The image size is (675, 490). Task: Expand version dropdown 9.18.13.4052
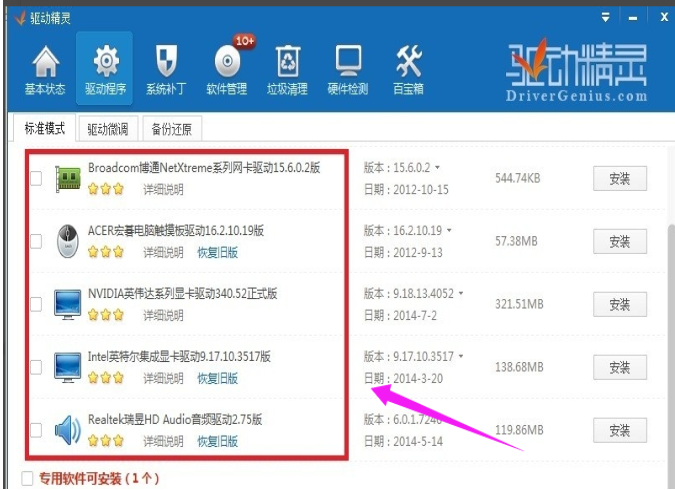click(461, 293)
